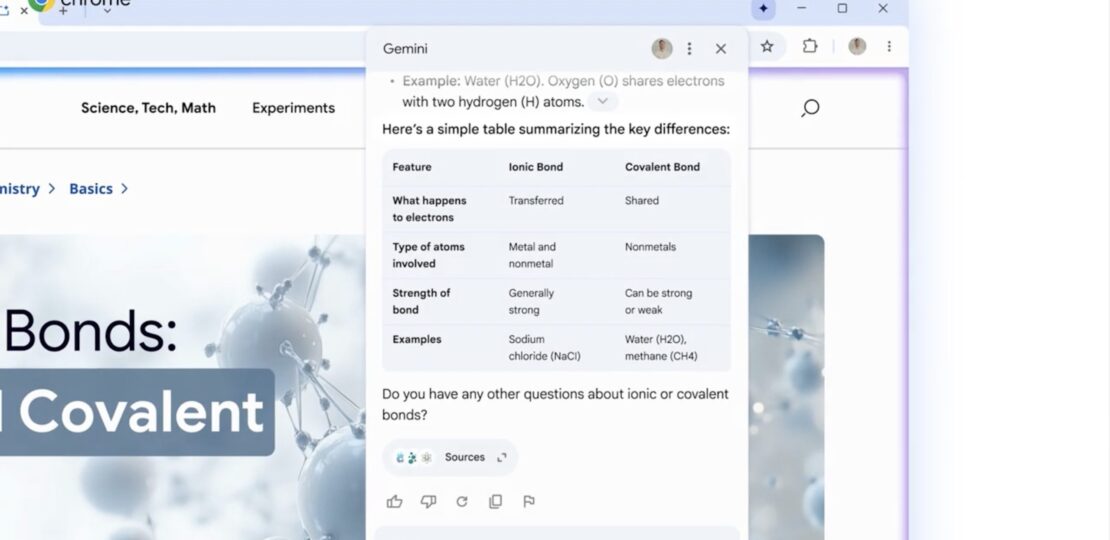
Task: Click the Gemini sparkle icon in title bar
Action: point(763,9)
